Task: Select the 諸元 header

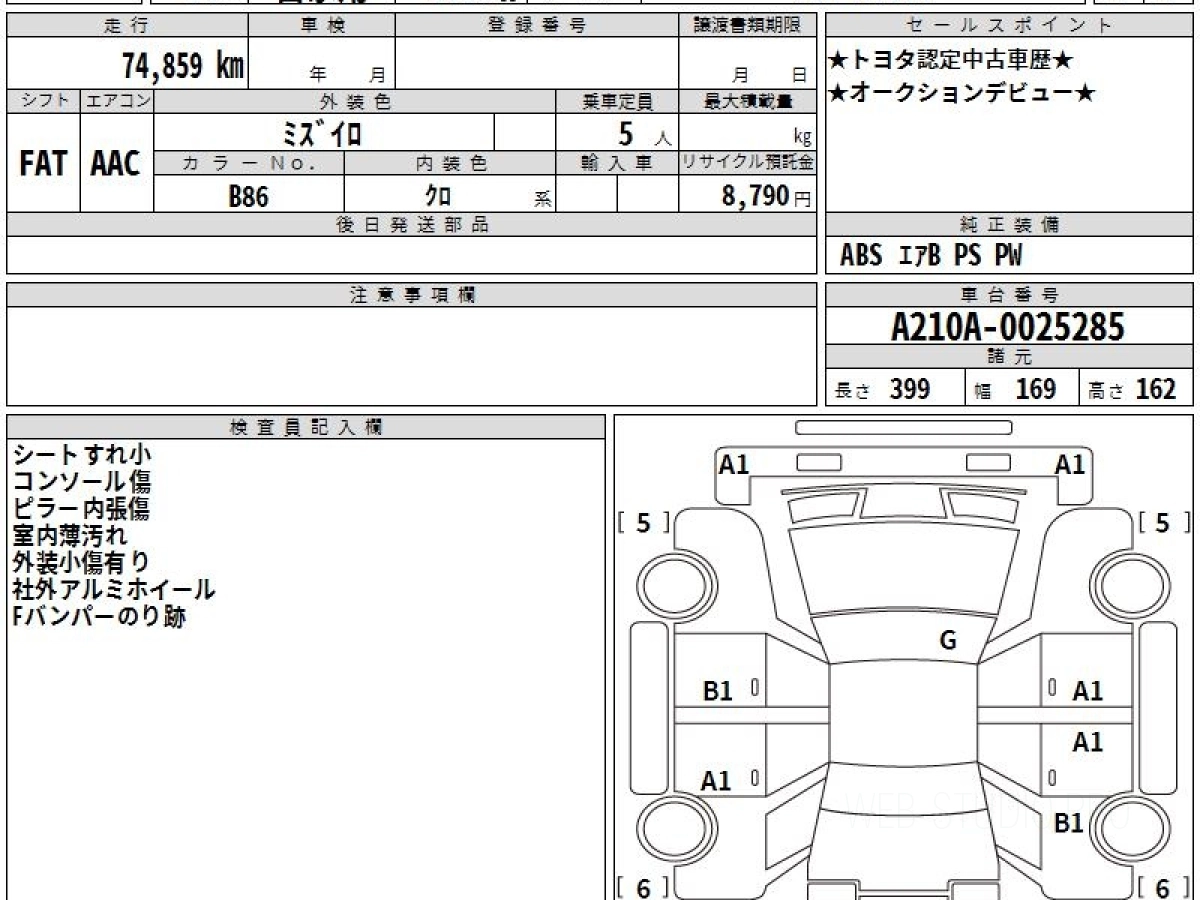Action: pos(1009,357)
